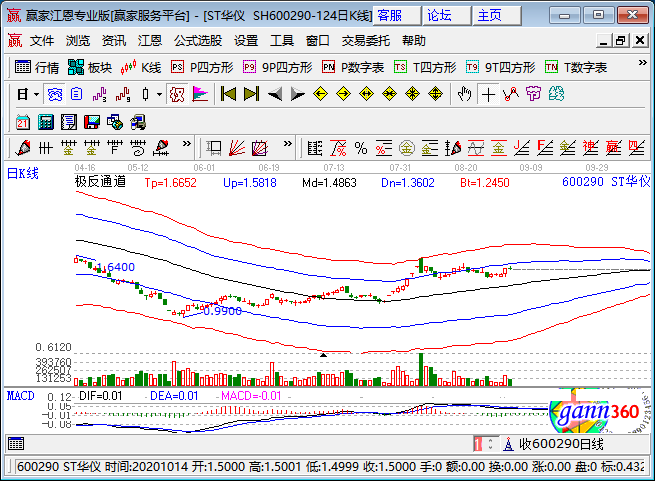Open the 文件 menu
Image resolution: width=655 pixels, height=481 pixels.
pyautogui.click(x=42, y=41)
